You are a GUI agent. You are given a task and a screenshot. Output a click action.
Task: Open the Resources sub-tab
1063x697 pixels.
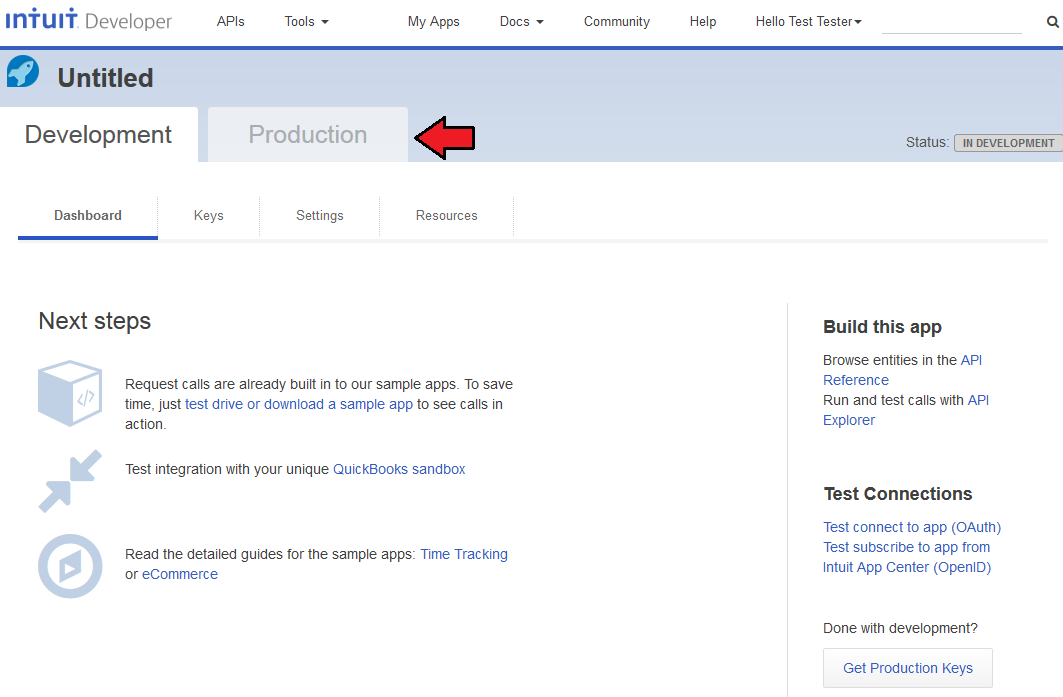(447, 216)
